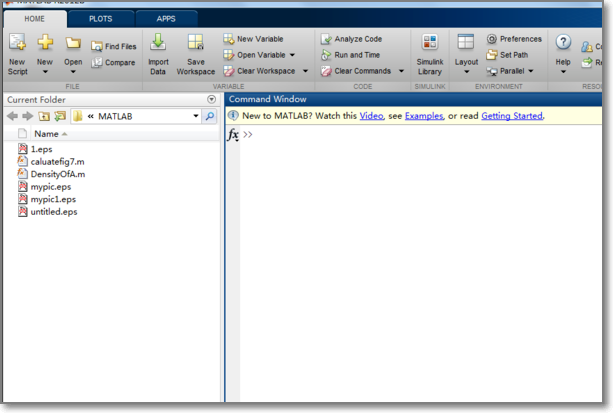Click the Import Data icon
Screen dimensions: 613x413
pos(158,42)
